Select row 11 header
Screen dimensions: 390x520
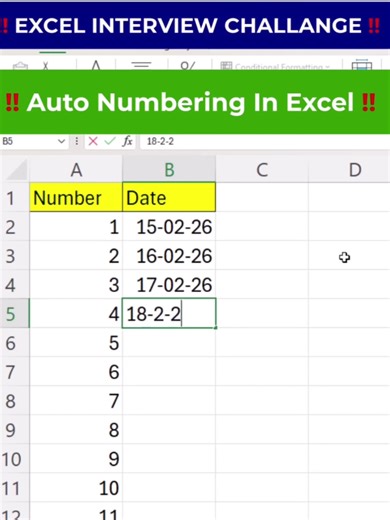(15, 487)
